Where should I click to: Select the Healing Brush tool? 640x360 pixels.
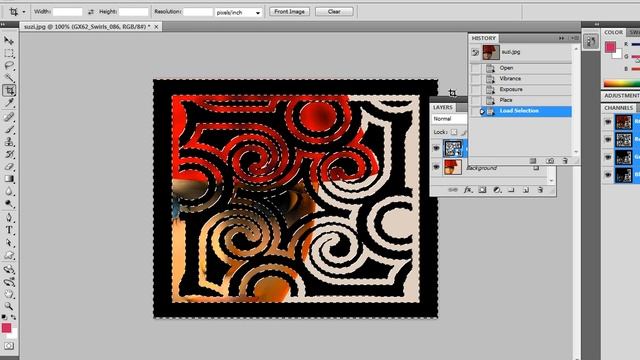click(x=9, y=117)
